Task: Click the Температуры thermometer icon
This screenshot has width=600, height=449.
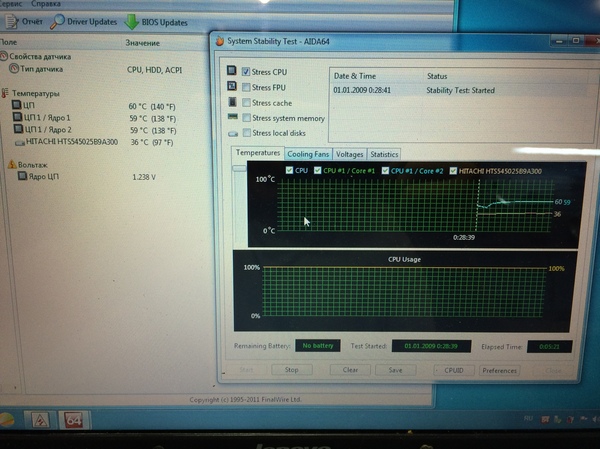Action: 6,93
